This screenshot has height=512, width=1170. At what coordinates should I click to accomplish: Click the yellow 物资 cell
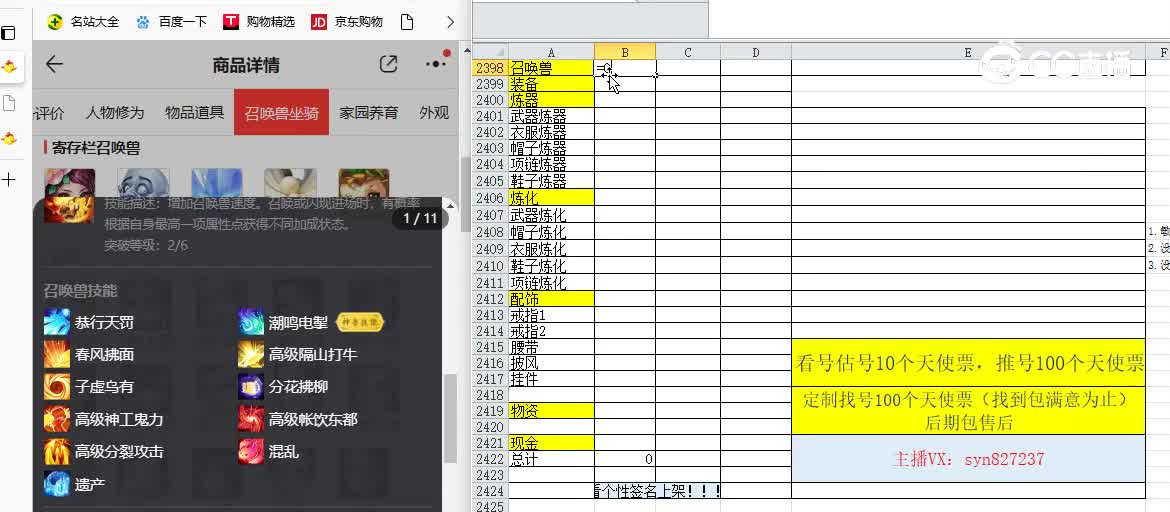pos(551,410)
